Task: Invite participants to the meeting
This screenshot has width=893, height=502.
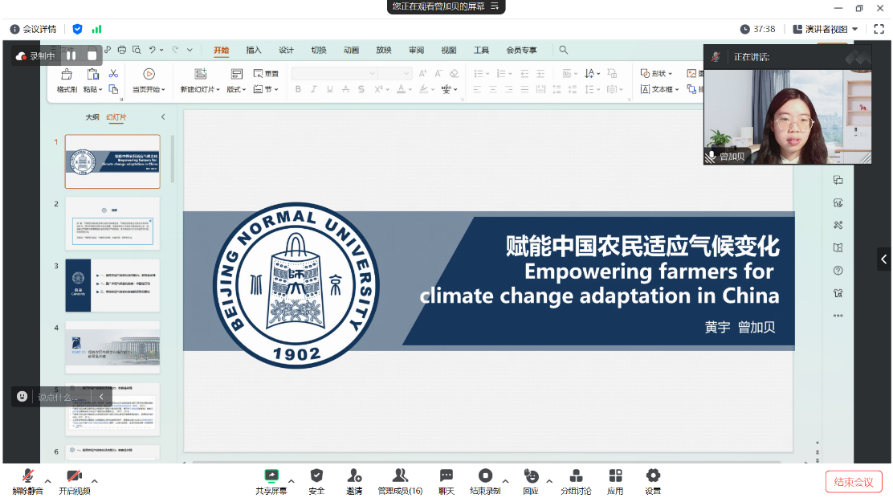Action: pyautogui.click(x=354, y=481)
